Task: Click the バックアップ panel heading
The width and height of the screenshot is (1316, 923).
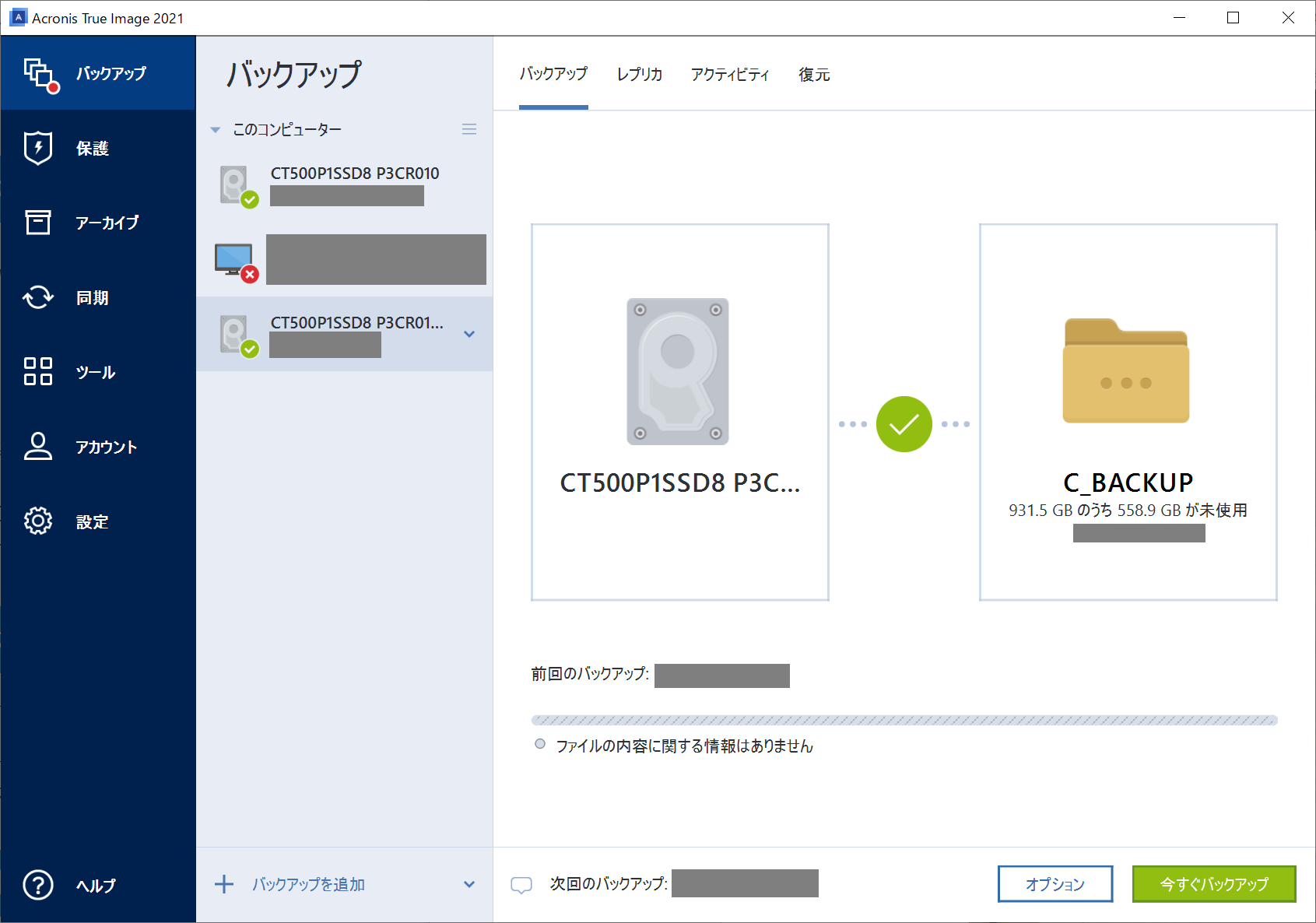Action: coord(294,74)
